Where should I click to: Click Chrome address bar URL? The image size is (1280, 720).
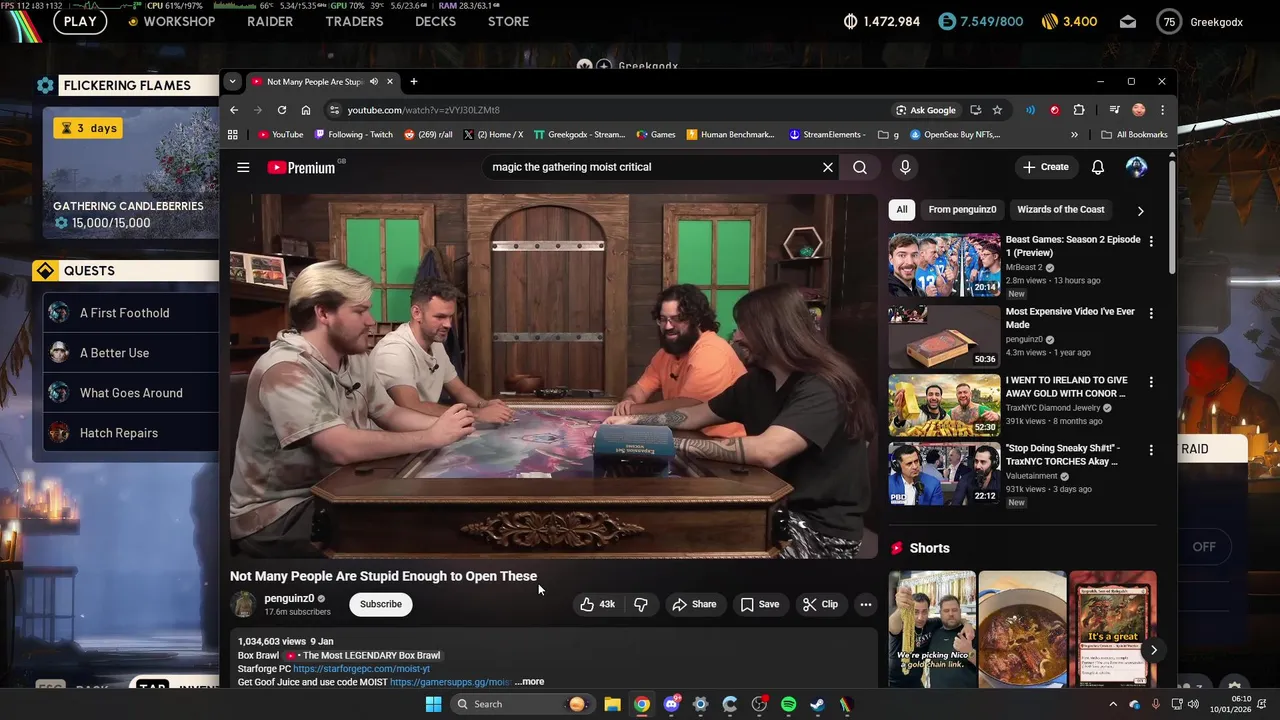pyautogui.click(x=424, y=110)
